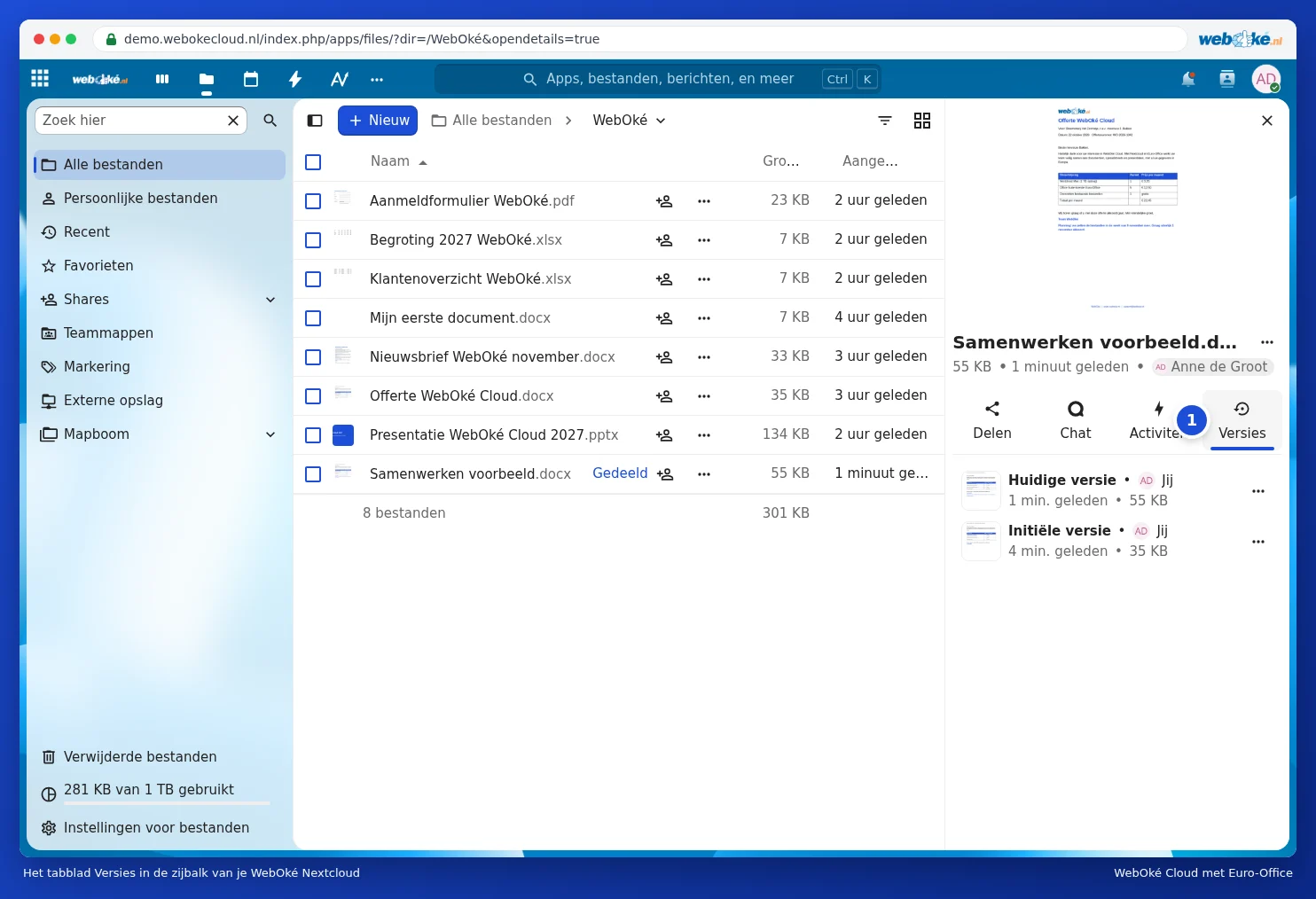Expand the Shares section chevron
This screenshot has width=1316, height=899.
(270, 300)
